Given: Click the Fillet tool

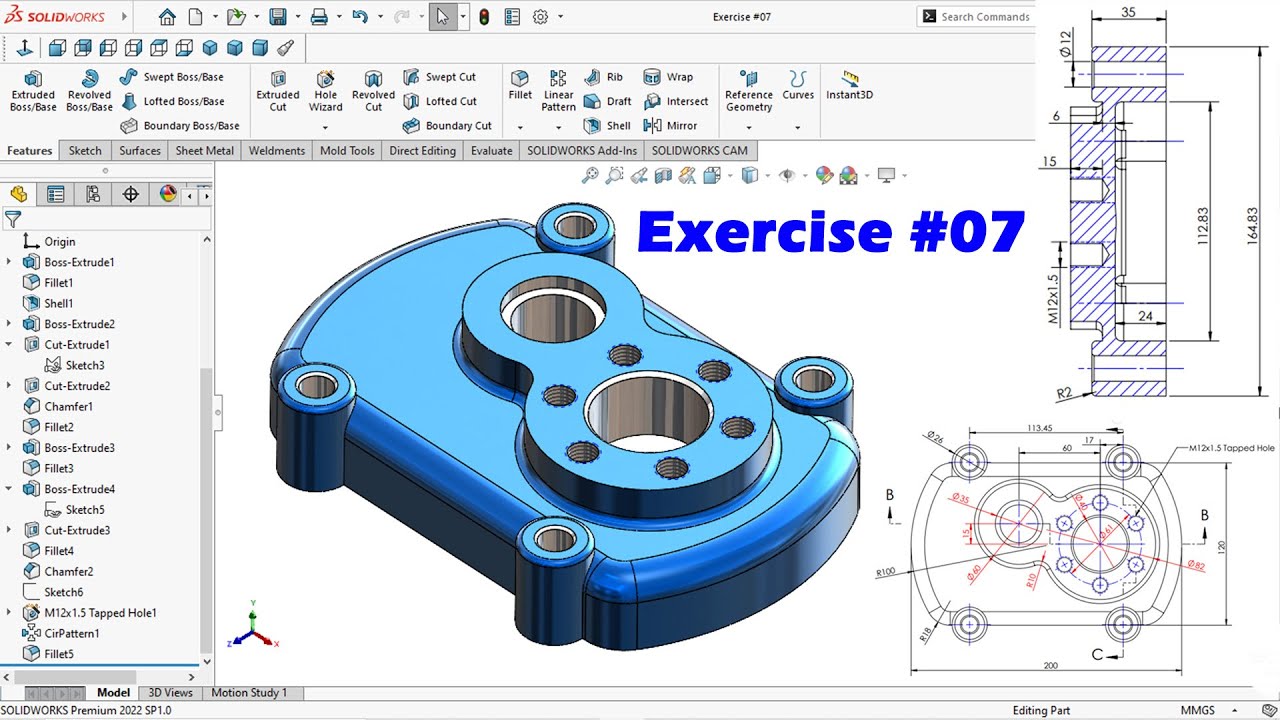Looking at the screenshot, I should tap(520, 85).
